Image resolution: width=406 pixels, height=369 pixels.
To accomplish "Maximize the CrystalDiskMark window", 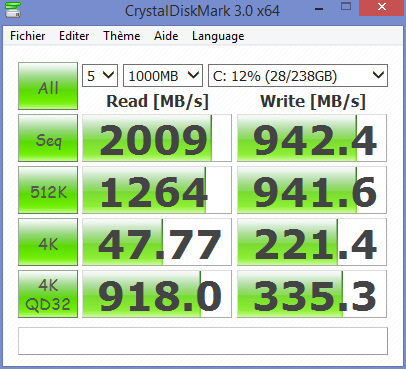I will point(346,7).
